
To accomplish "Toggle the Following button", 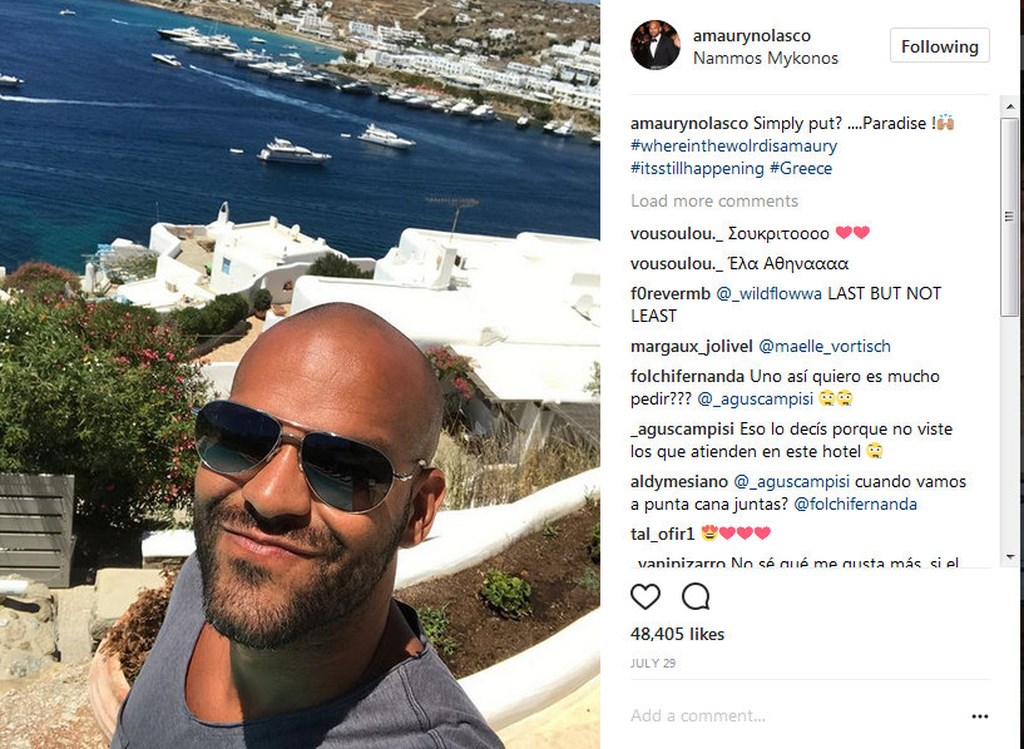I will pos(939,46).
